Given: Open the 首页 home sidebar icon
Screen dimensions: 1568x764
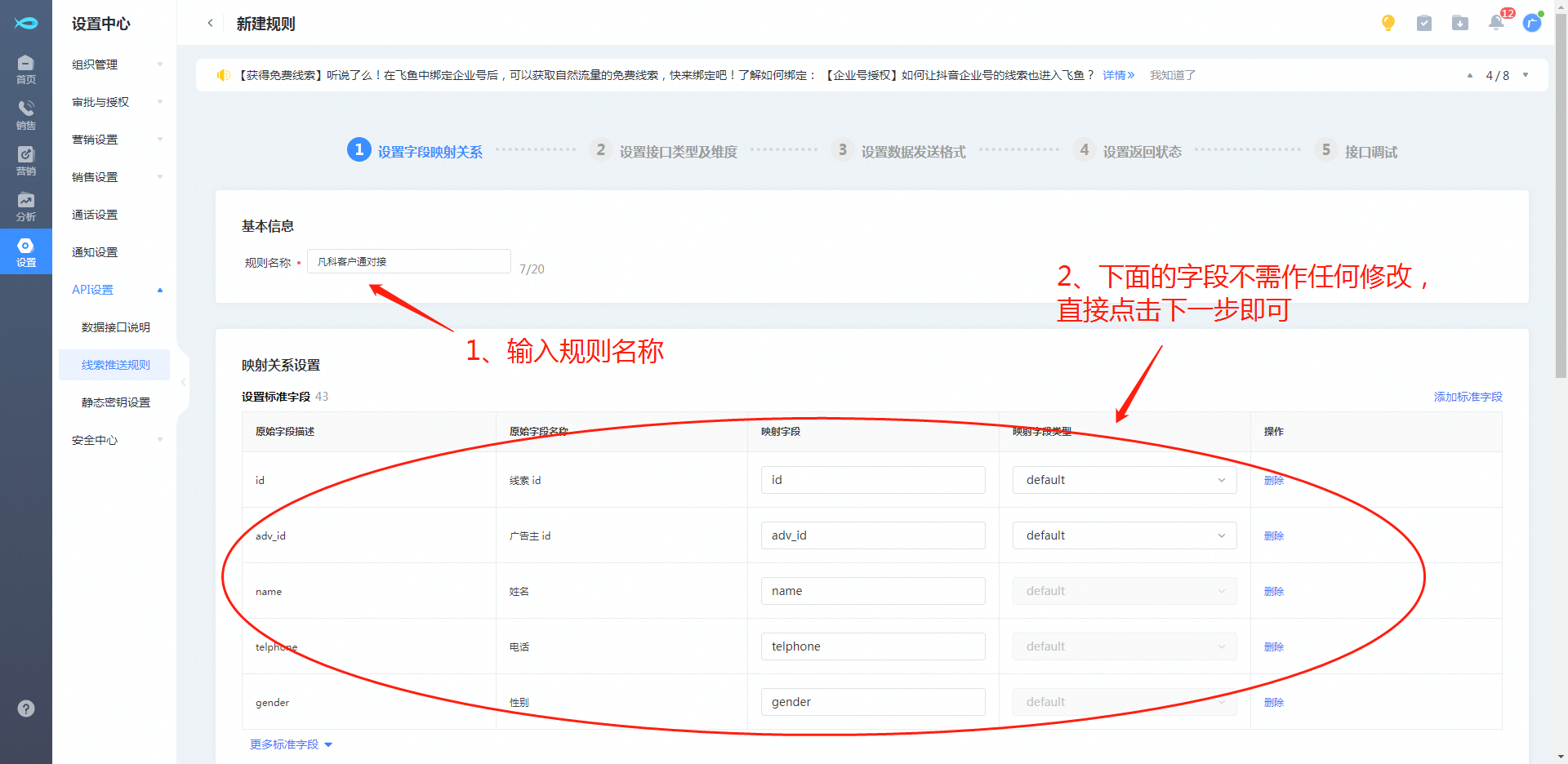Looking at the screenshot, I should click(25, 69).
